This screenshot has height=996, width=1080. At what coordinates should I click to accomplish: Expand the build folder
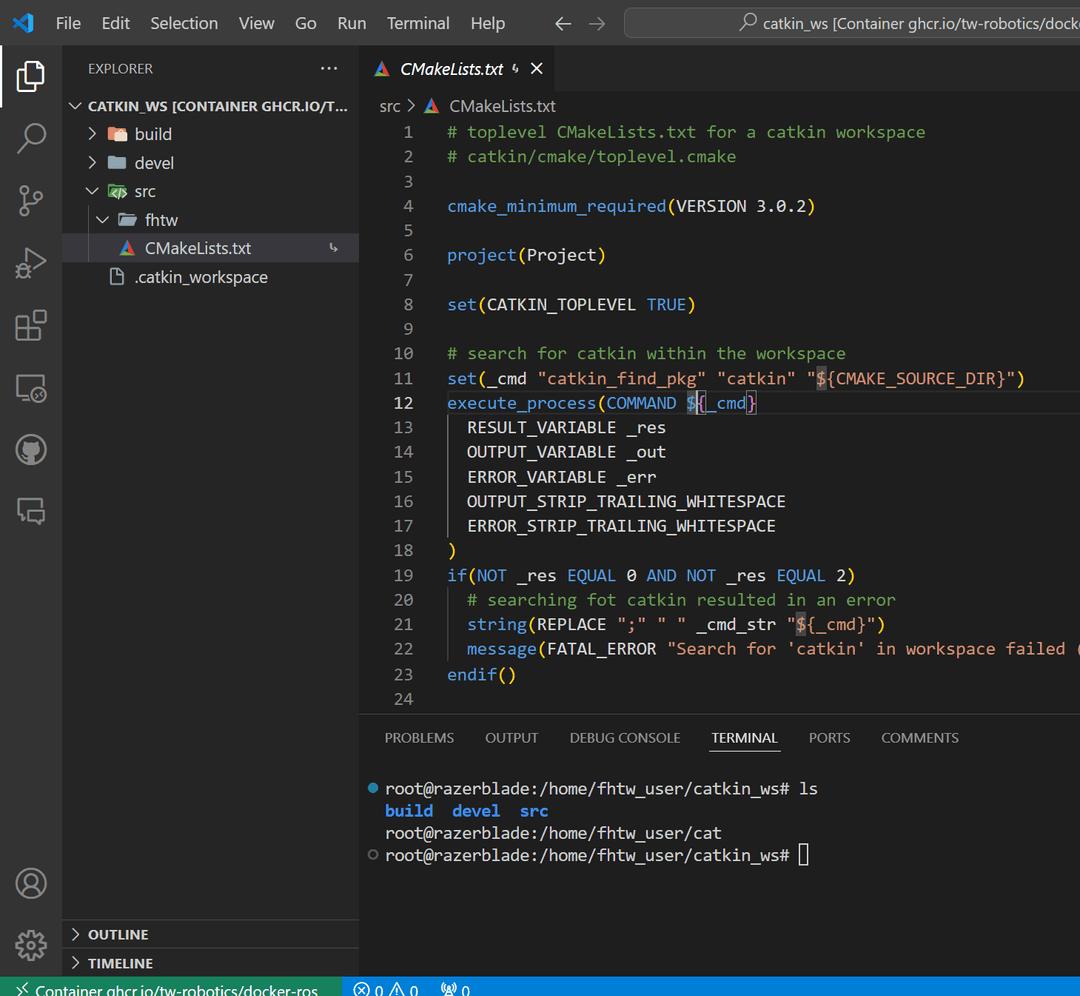coord(153,134)
